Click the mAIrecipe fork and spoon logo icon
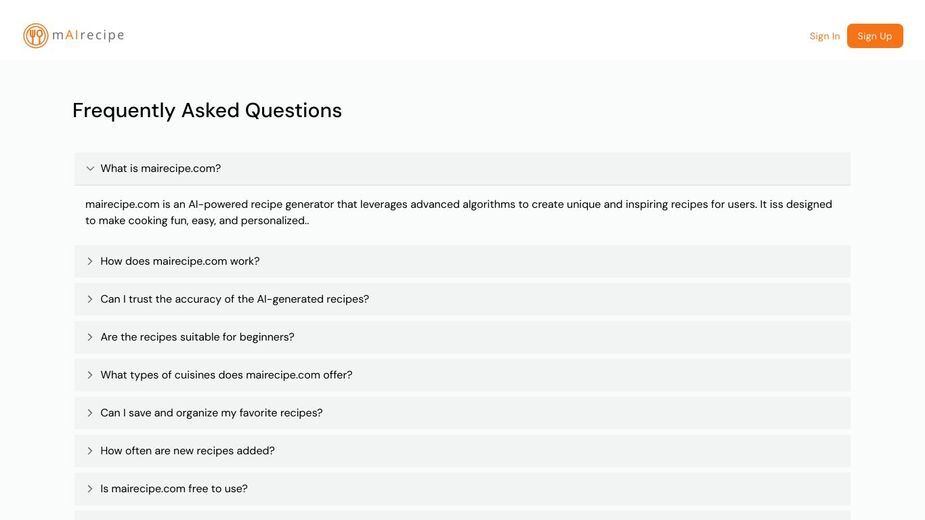925x520 pixels. (x=35, y=35)
